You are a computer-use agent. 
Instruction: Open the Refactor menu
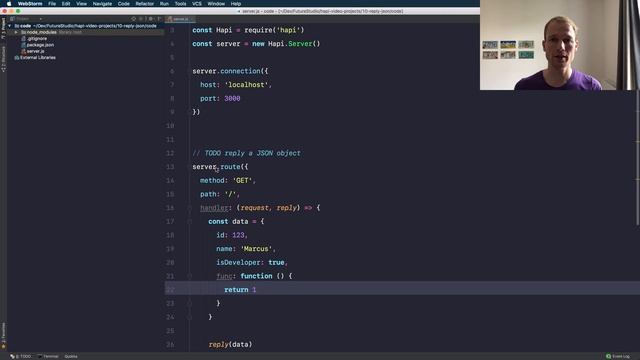pyautogui.click(x=144, y=4)
